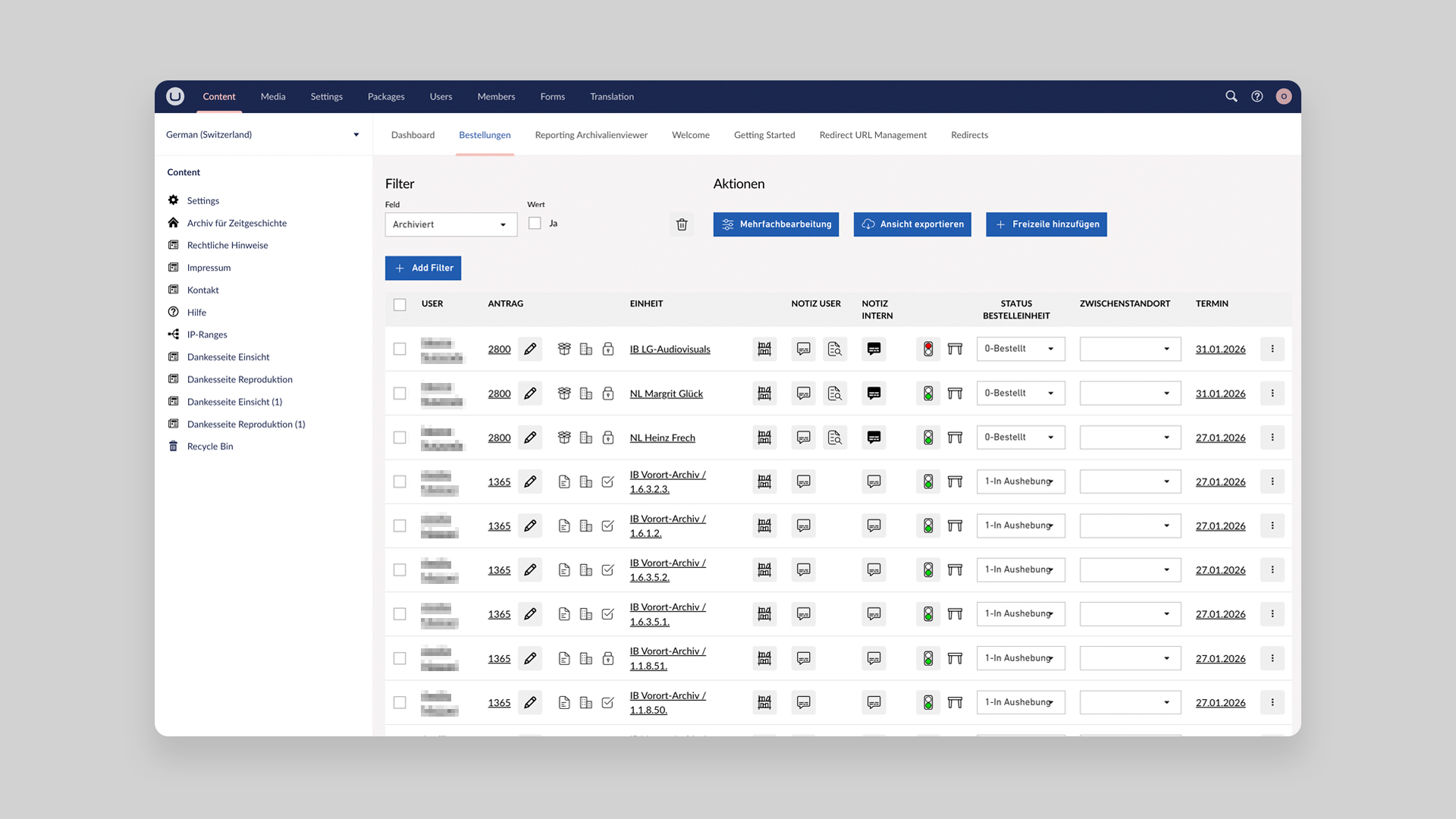Click the Mehrfachbearbeitung button
The width and height of the screenshot is (1456, 819).
pyautogui.click(x=776, y=224)
